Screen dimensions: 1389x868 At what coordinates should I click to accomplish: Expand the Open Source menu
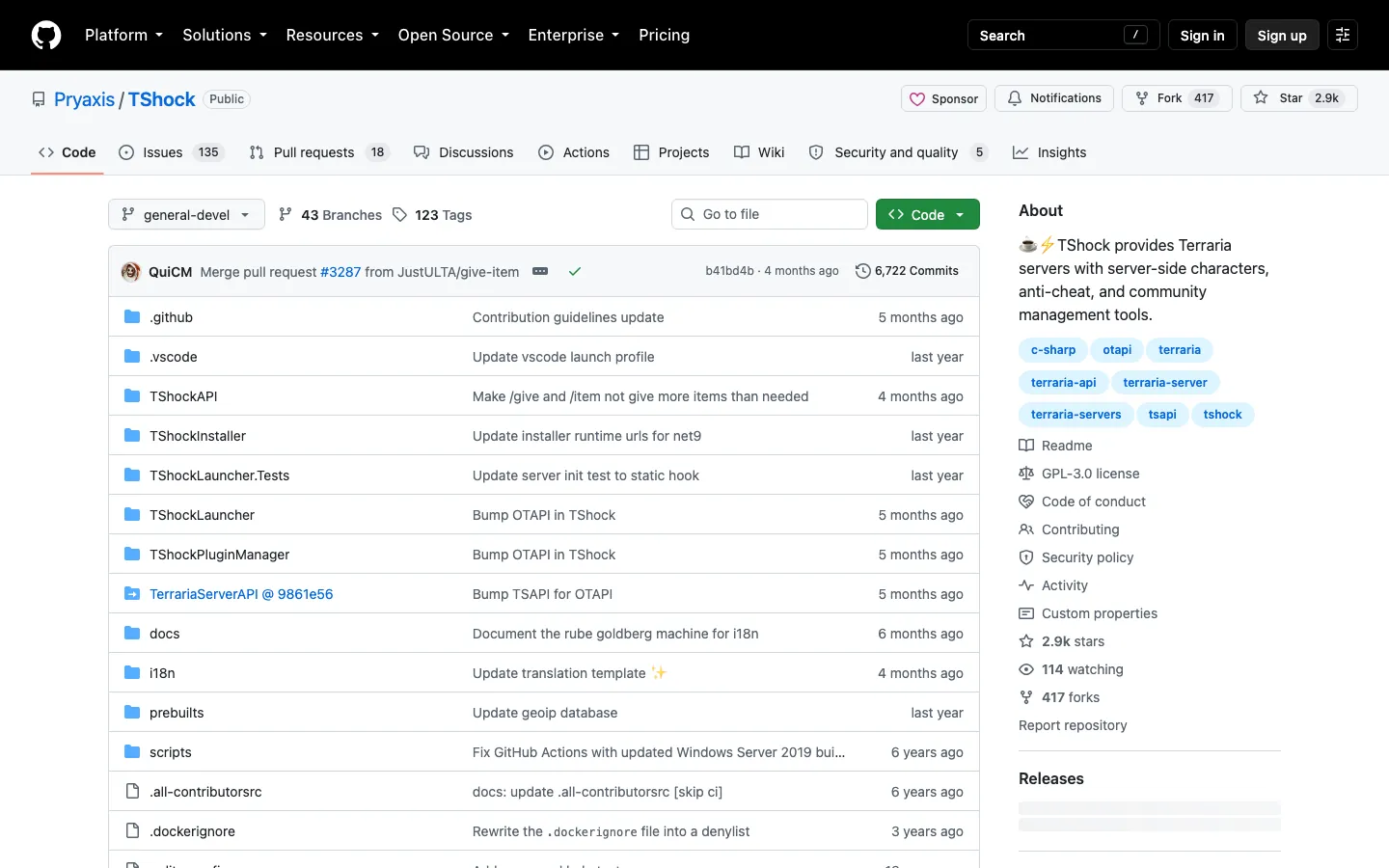tap(453, 35)
